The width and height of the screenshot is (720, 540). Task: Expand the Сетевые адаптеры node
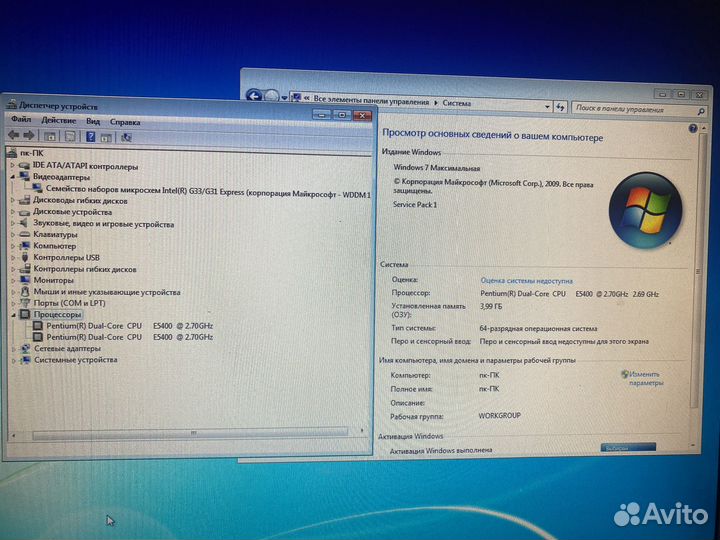pos(14,349)
